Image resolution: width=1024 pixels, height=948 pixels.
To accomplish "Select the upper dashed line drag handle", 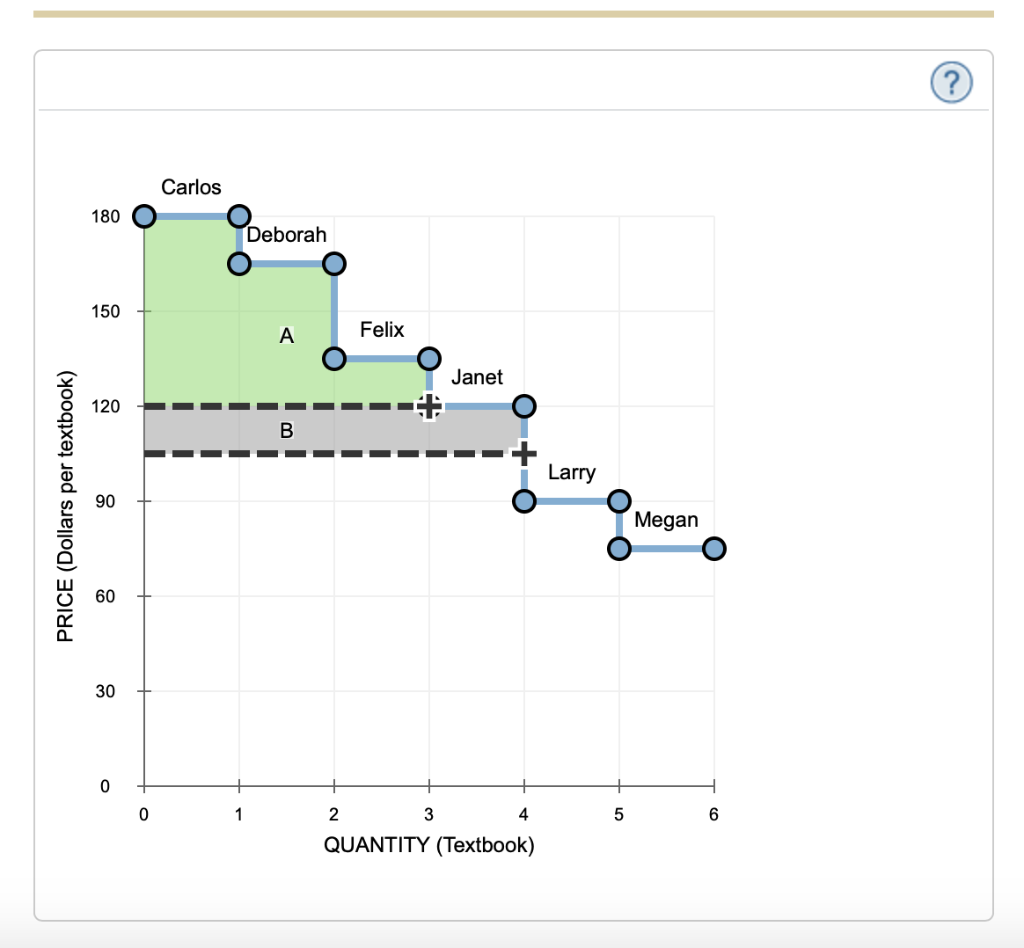I will coord(428,405).
